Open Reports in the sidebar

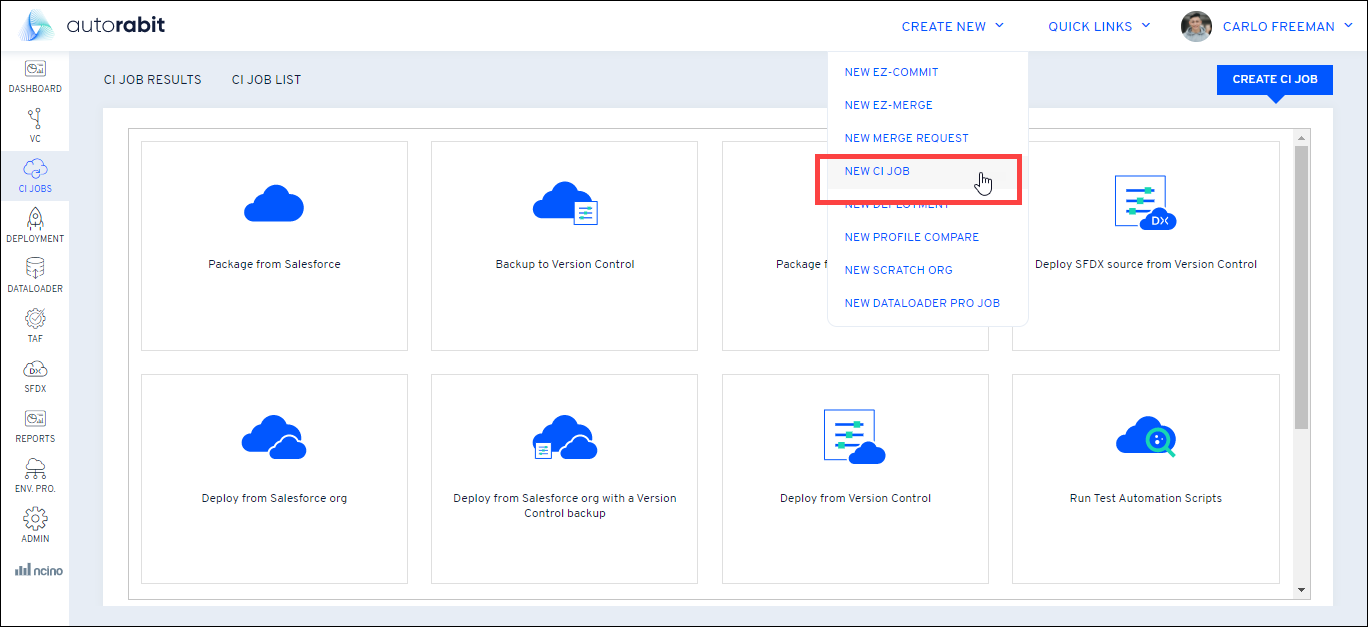coord(35,426)
